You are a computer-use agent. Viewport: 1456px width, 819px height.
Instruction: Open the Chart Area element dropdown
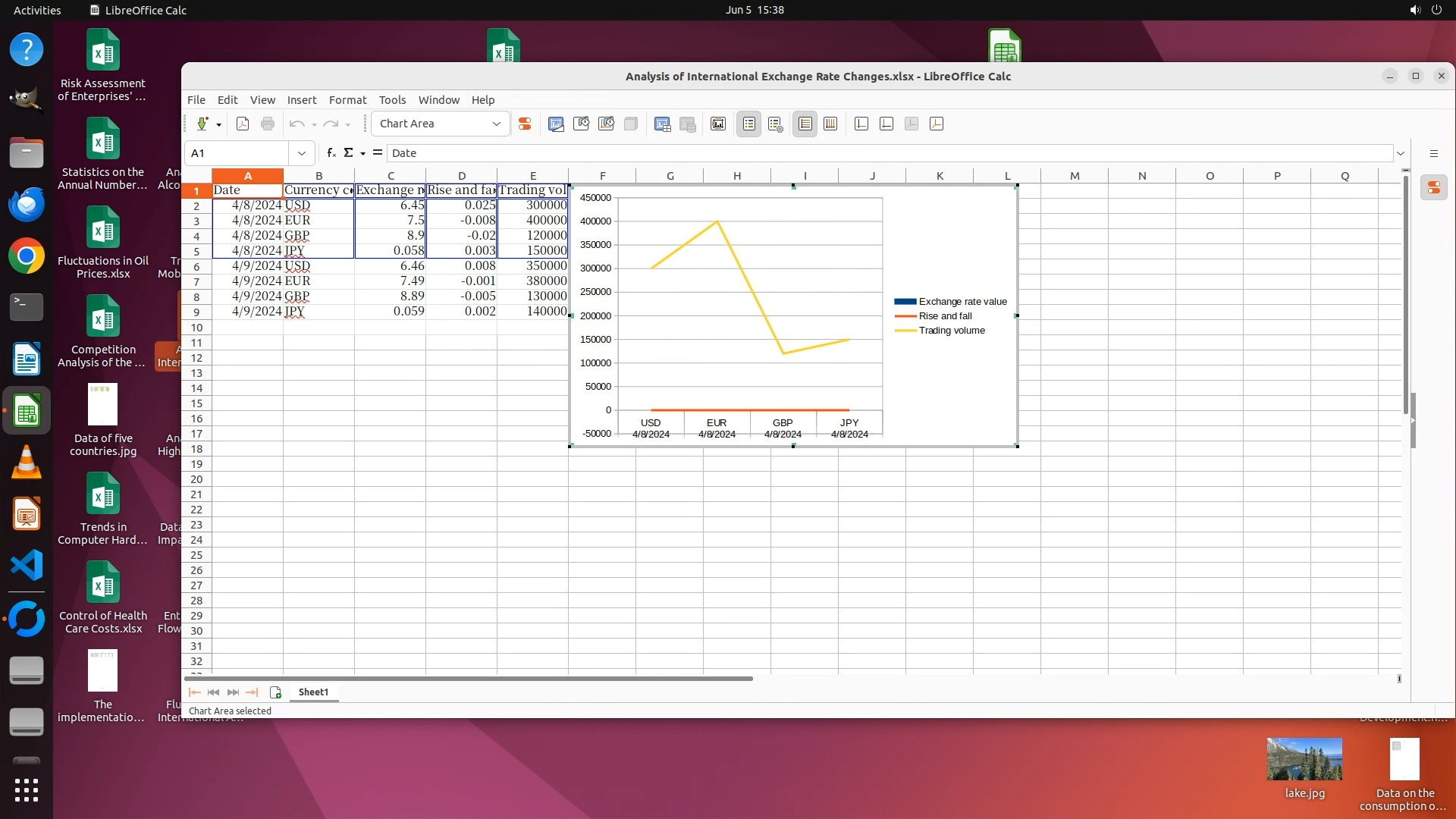click(497, 124)
